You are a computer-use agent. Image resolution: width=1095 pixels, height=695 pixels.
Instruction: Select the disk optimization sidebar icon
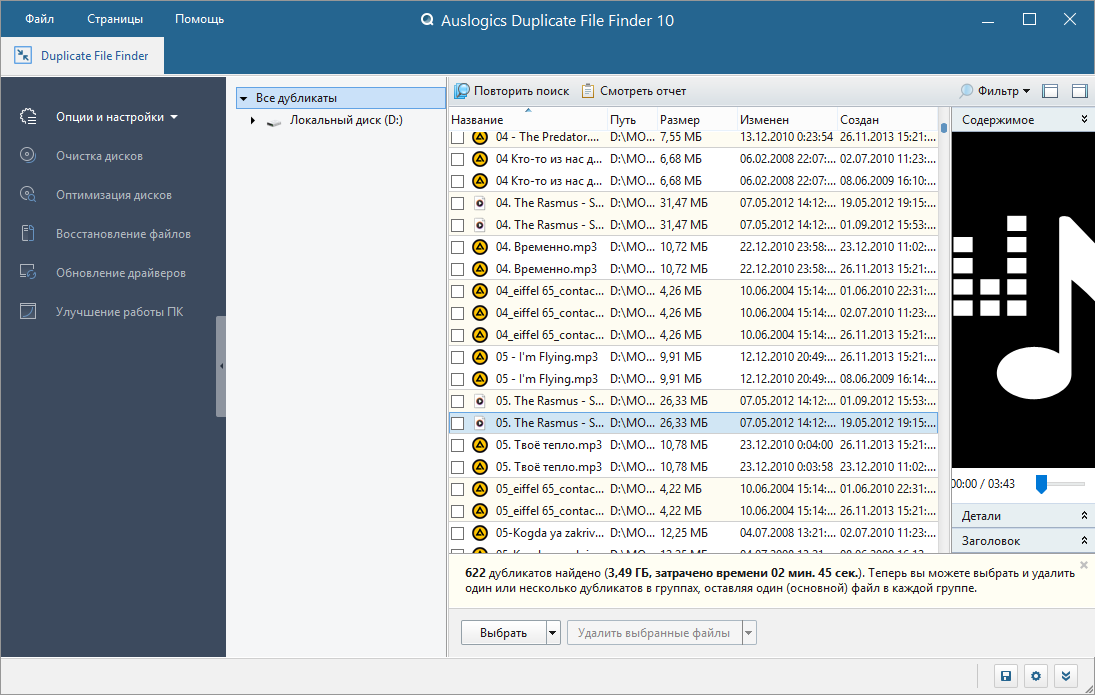[x=28, y=194]
